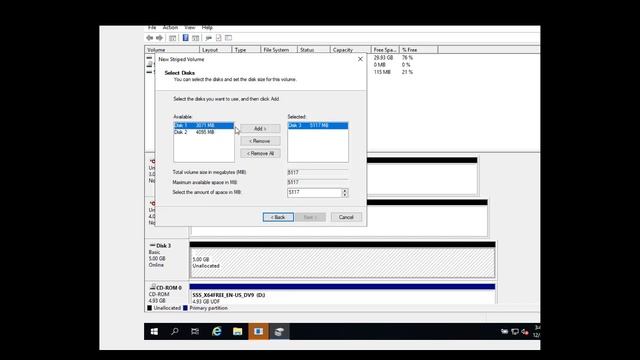Click the volume speaker tray icon

525,331
